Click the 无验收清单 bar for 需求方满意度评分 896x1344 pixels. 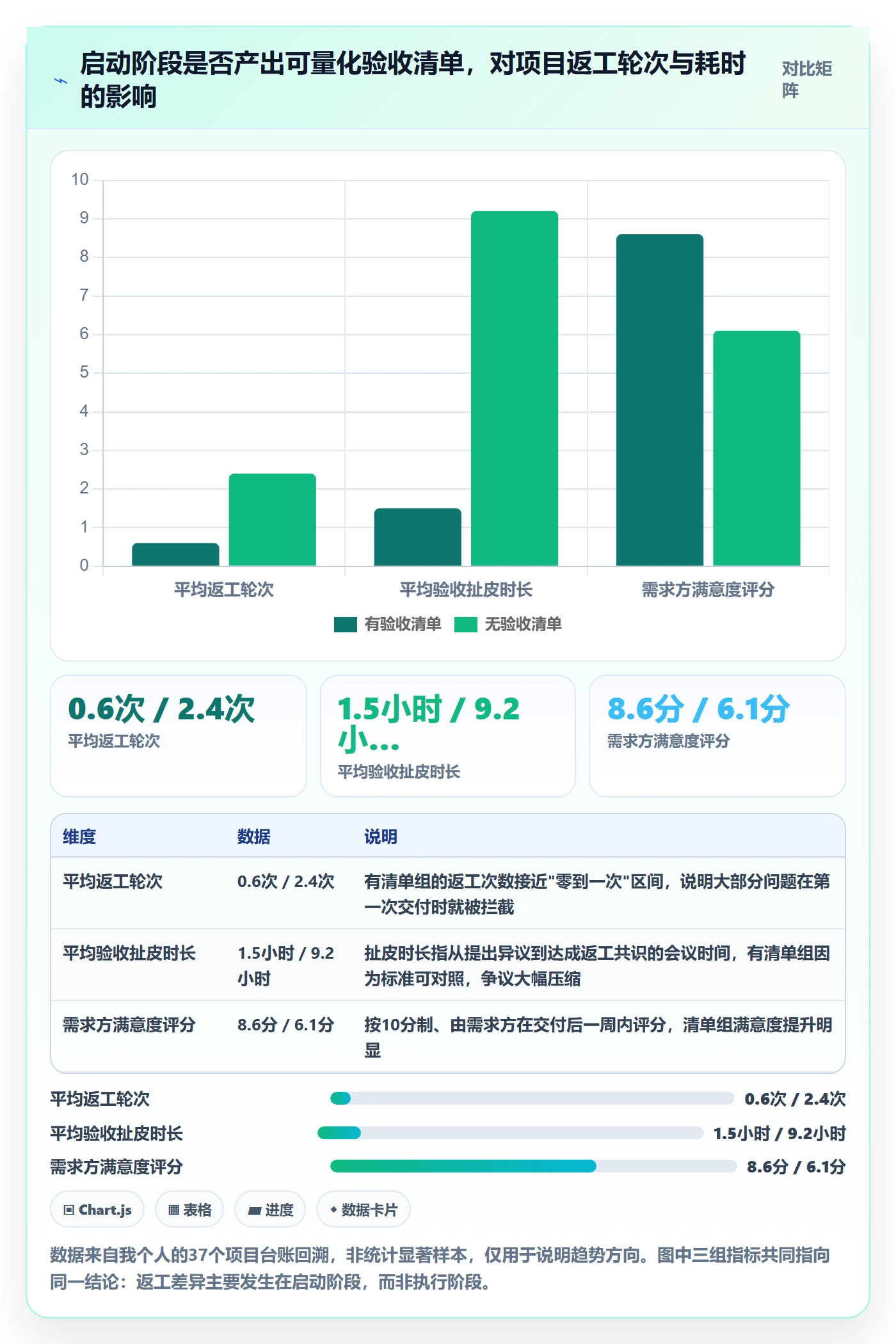(757, 448)
